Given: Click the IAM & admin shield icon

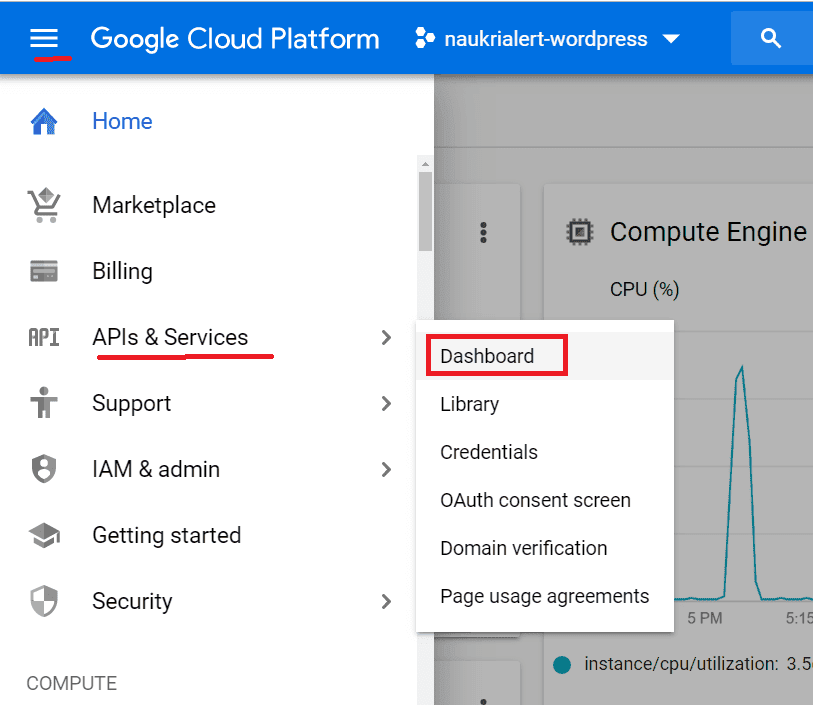Looking at the screenshot, I should tap(44, 470).
